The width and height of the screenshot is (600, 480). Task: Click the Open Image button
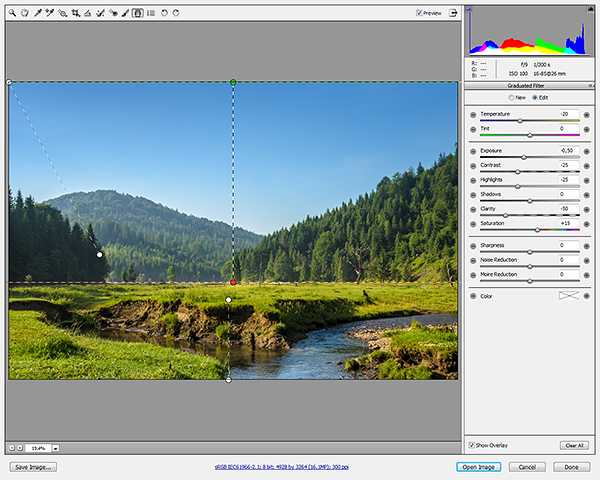[x=478, y=467]
